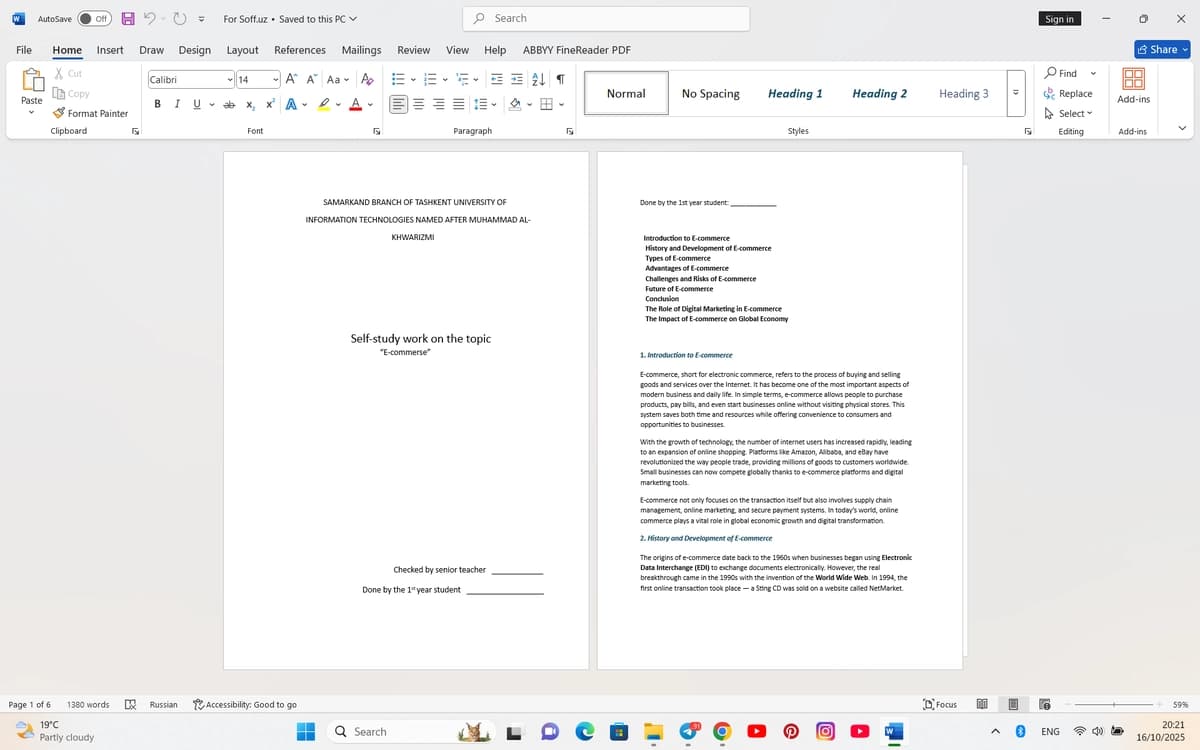Image resolution: width=1200 pixels, height=750 pixels.
Task: Apply the Heading 1 style
Action: (x=795, y=93)
